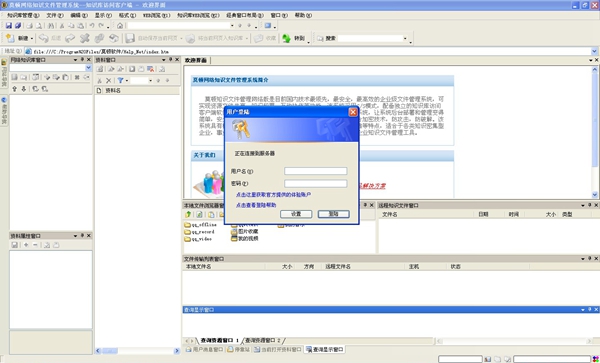
Task: Click the qq_offline folder in local browser
Action: click(201, 225)
